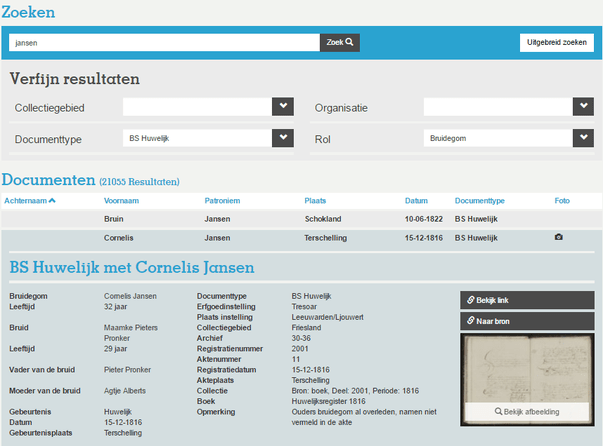Click the BS Huwelijk Documenttype field
The width and height of the screenshot is (603, 446).
(x=198, y=138)
